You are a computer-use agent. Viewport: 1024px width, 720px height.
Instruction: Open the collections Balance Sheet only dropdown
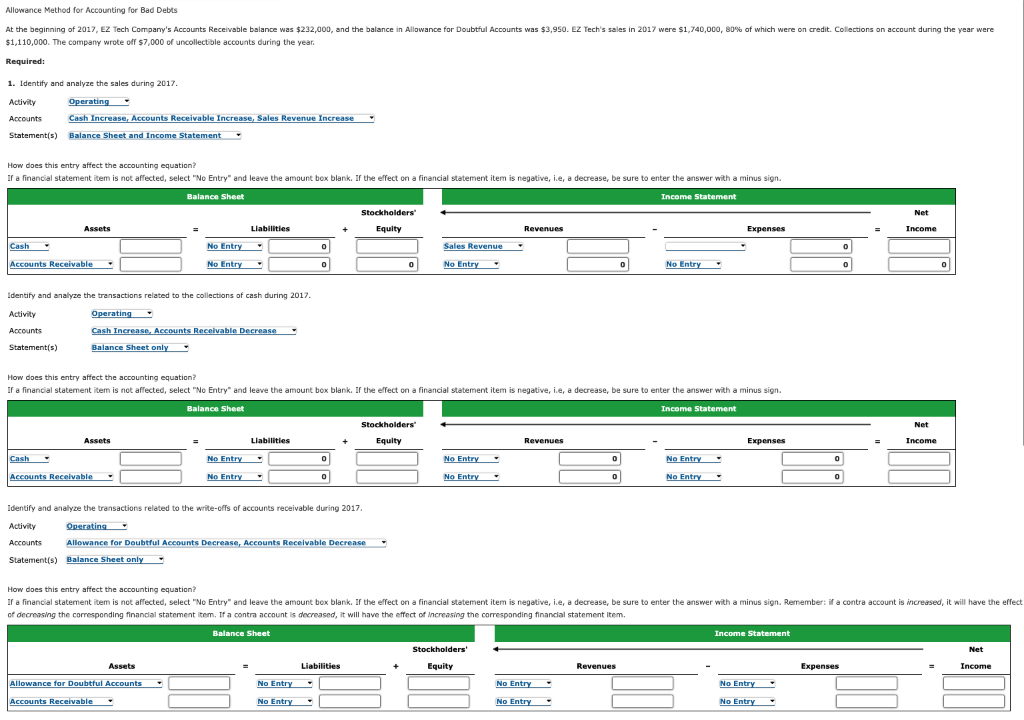tap(140, 348)
